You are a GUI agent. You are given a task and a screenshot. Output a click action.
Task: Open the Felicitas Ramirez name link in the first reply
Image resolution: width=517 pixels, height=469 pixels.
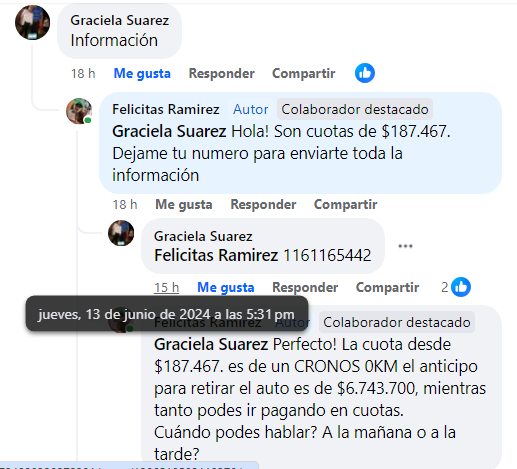coord(166,109)
